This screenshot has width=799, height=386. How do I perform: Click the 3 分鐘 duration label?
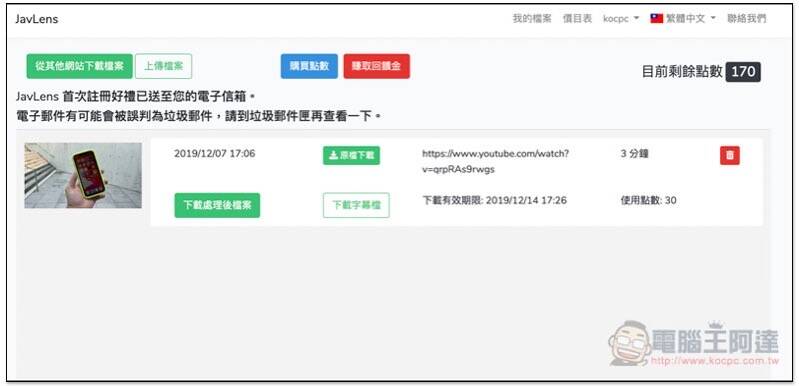(634, 153)
